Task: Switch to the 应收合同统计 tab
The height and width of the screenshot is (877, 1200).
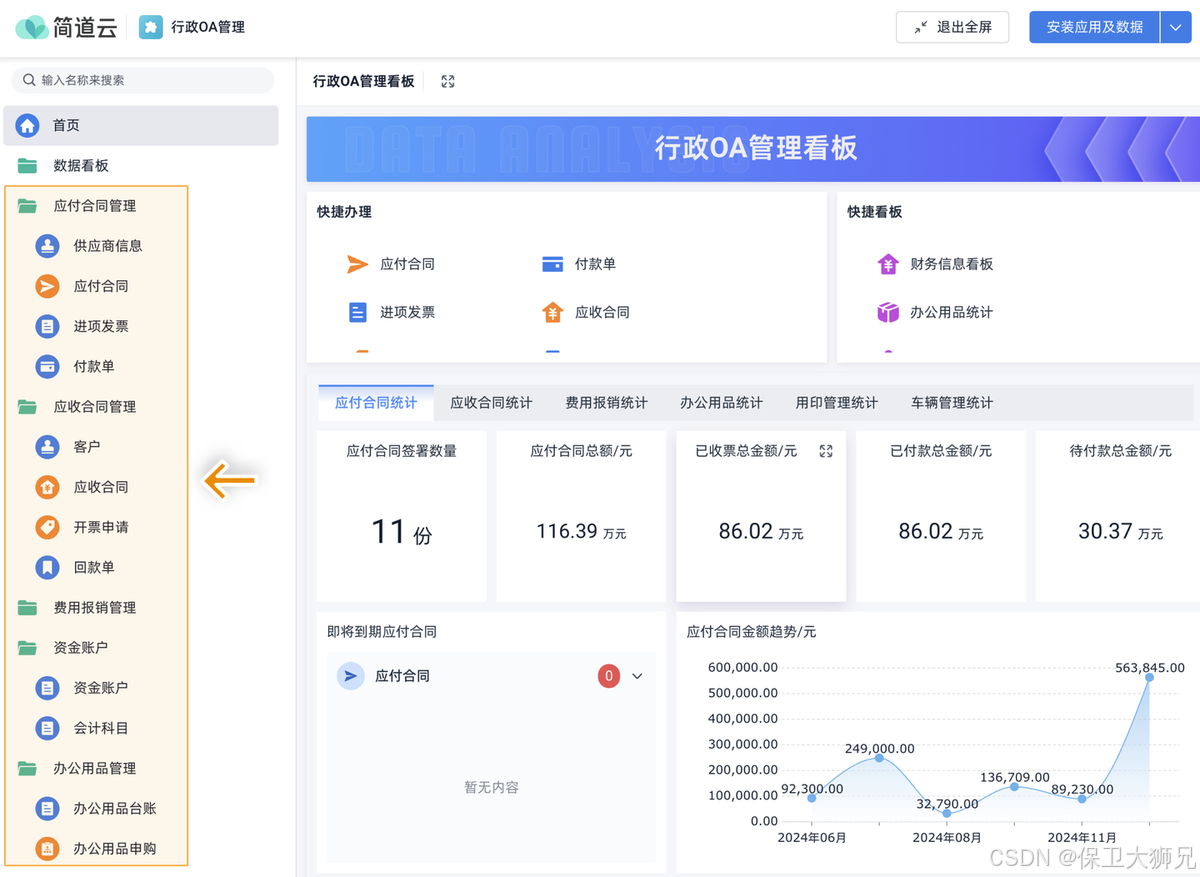Action: pyautogui.click(x=491, y=403)
